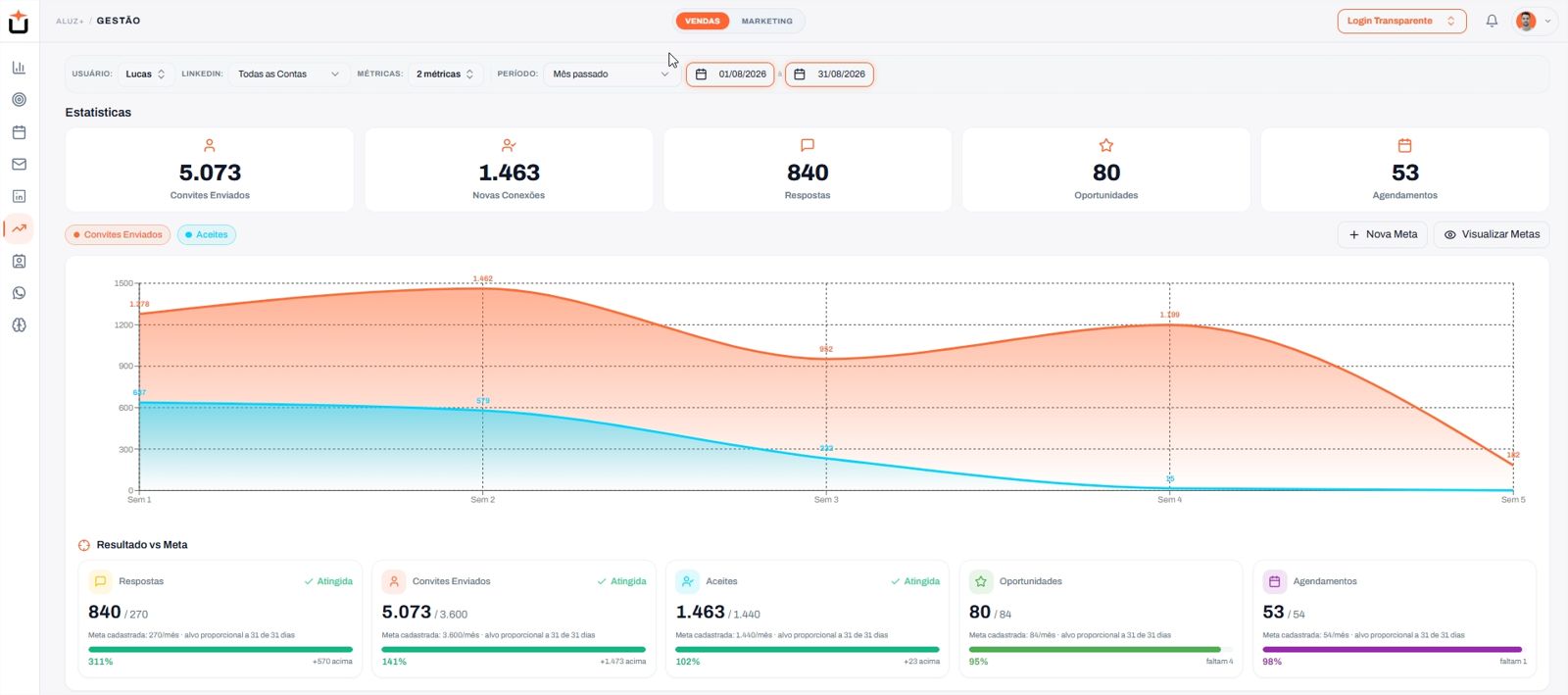Switch to the Marketing tab
Screen dimensions: 1568x695
pos(767,21)
